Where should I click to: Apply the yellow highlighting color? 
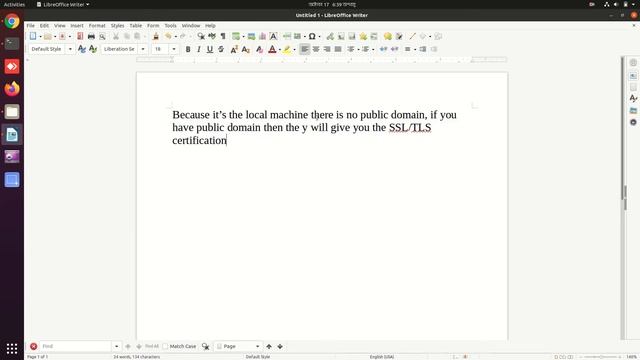[287, 49]
